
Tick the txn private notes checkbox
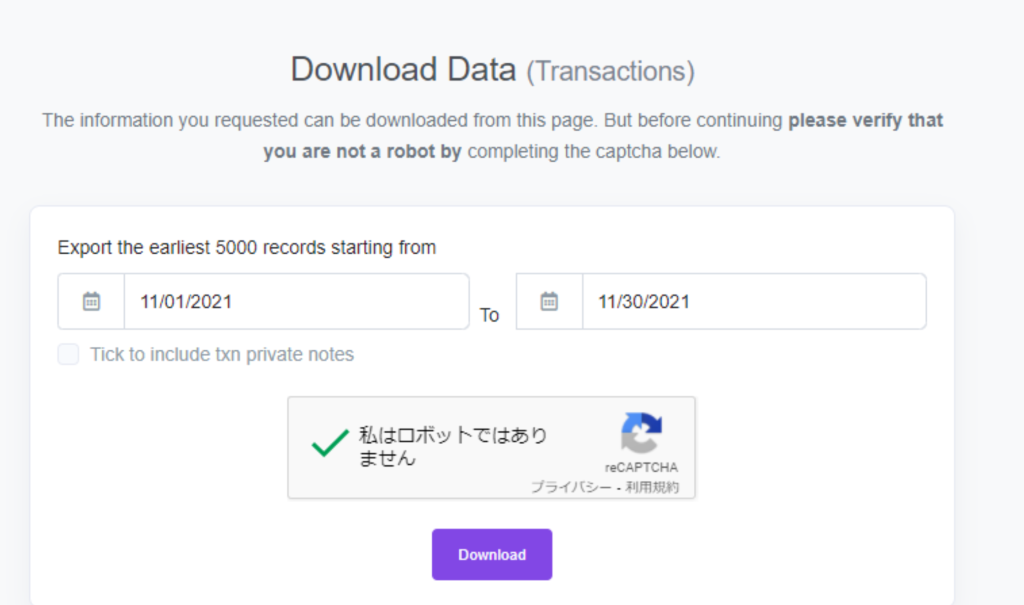click(x=69, y=354)
